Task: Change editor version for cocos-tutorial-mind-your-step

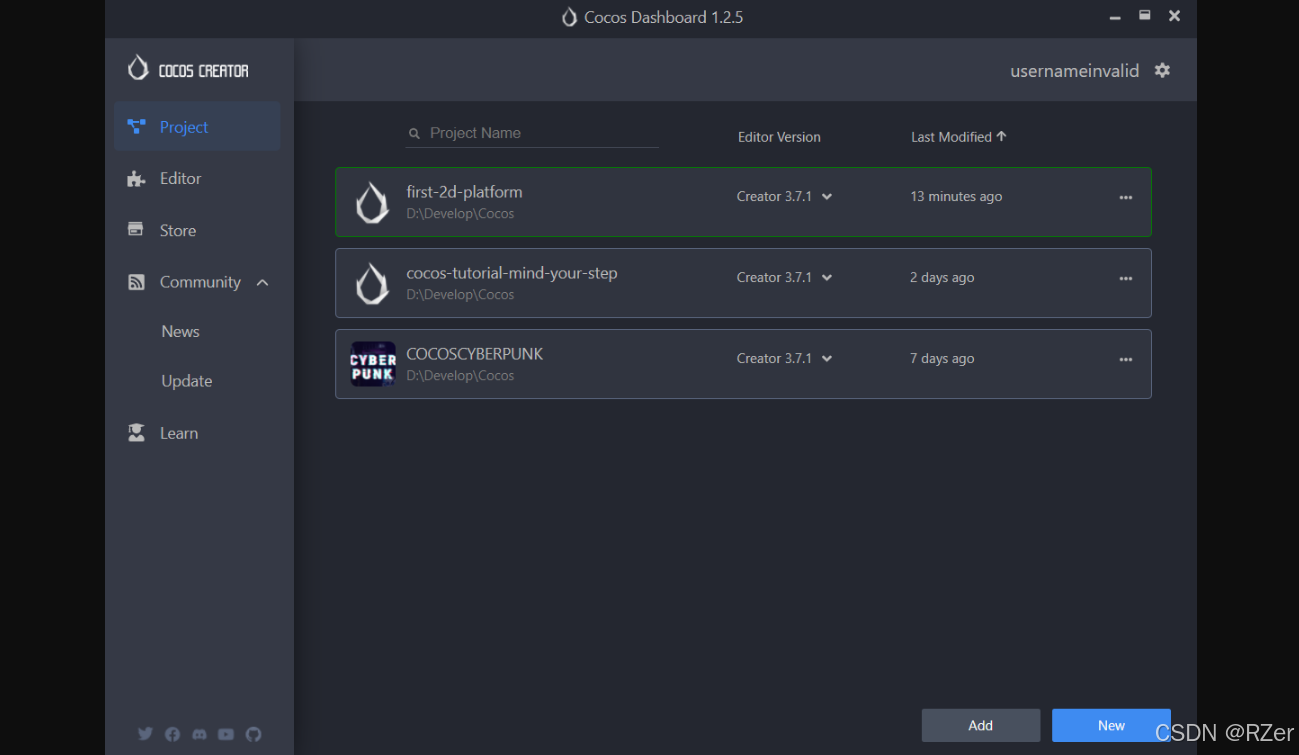Action: coord(784,278)
